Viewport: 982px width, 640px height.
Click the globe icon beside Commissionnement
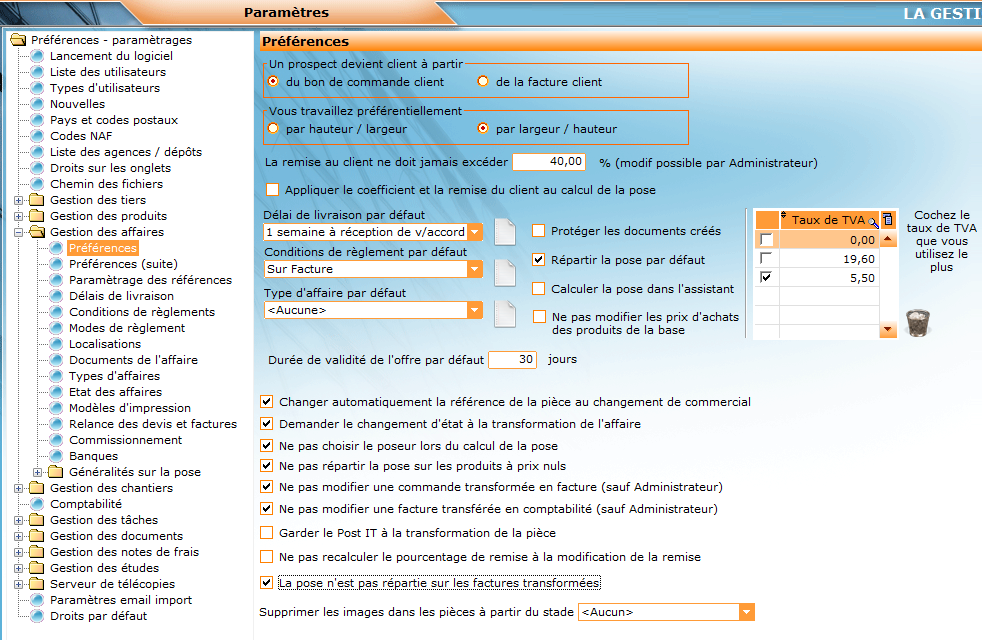(x=56, y=440)
